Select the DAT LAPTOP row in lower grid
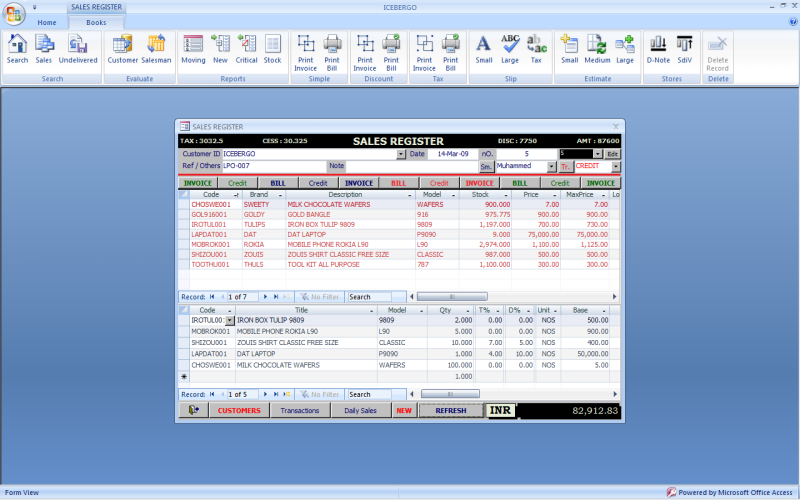Image resolution: width=800 pixels, height=500 pixels. [399, 354]
